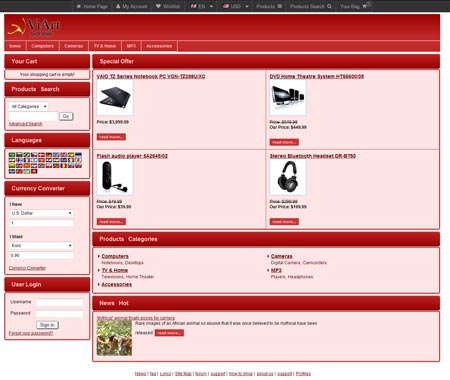Click the Sign in button
This screenshot has width=450, height=380.
[47, 325]
